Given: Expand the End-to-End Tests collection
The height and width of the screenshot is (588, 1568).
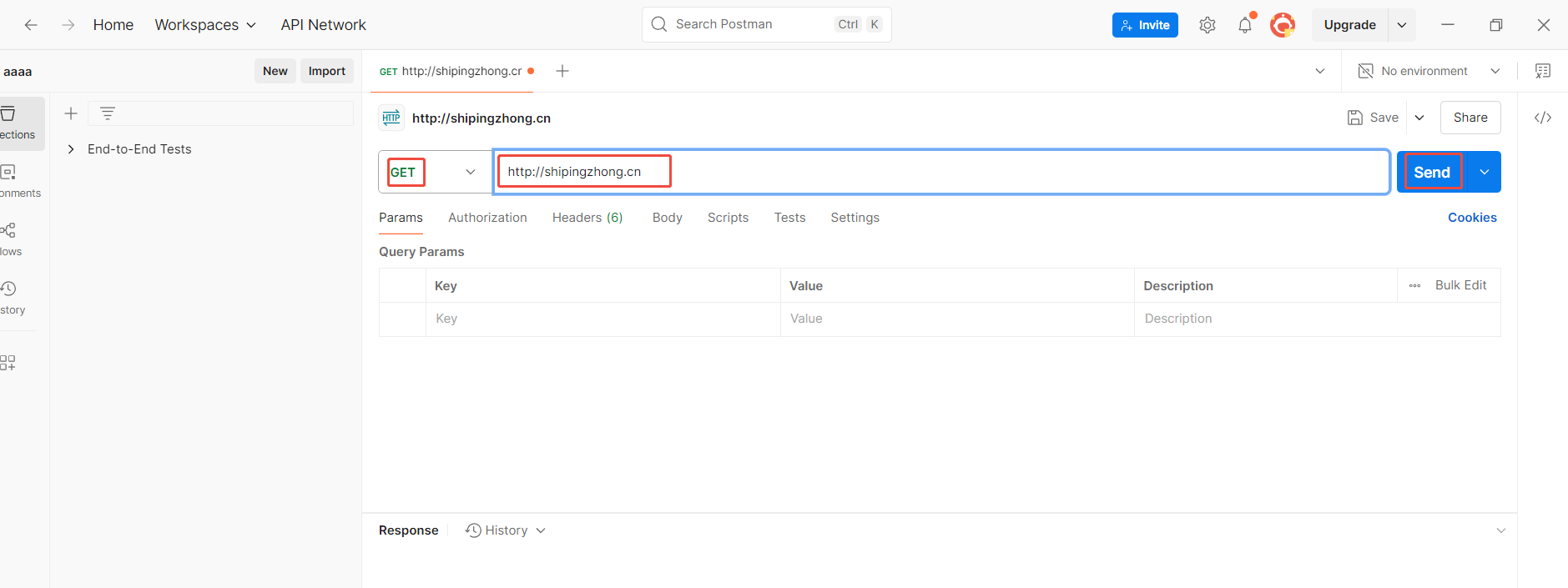Looking at the screenshot, I should 71,149.
